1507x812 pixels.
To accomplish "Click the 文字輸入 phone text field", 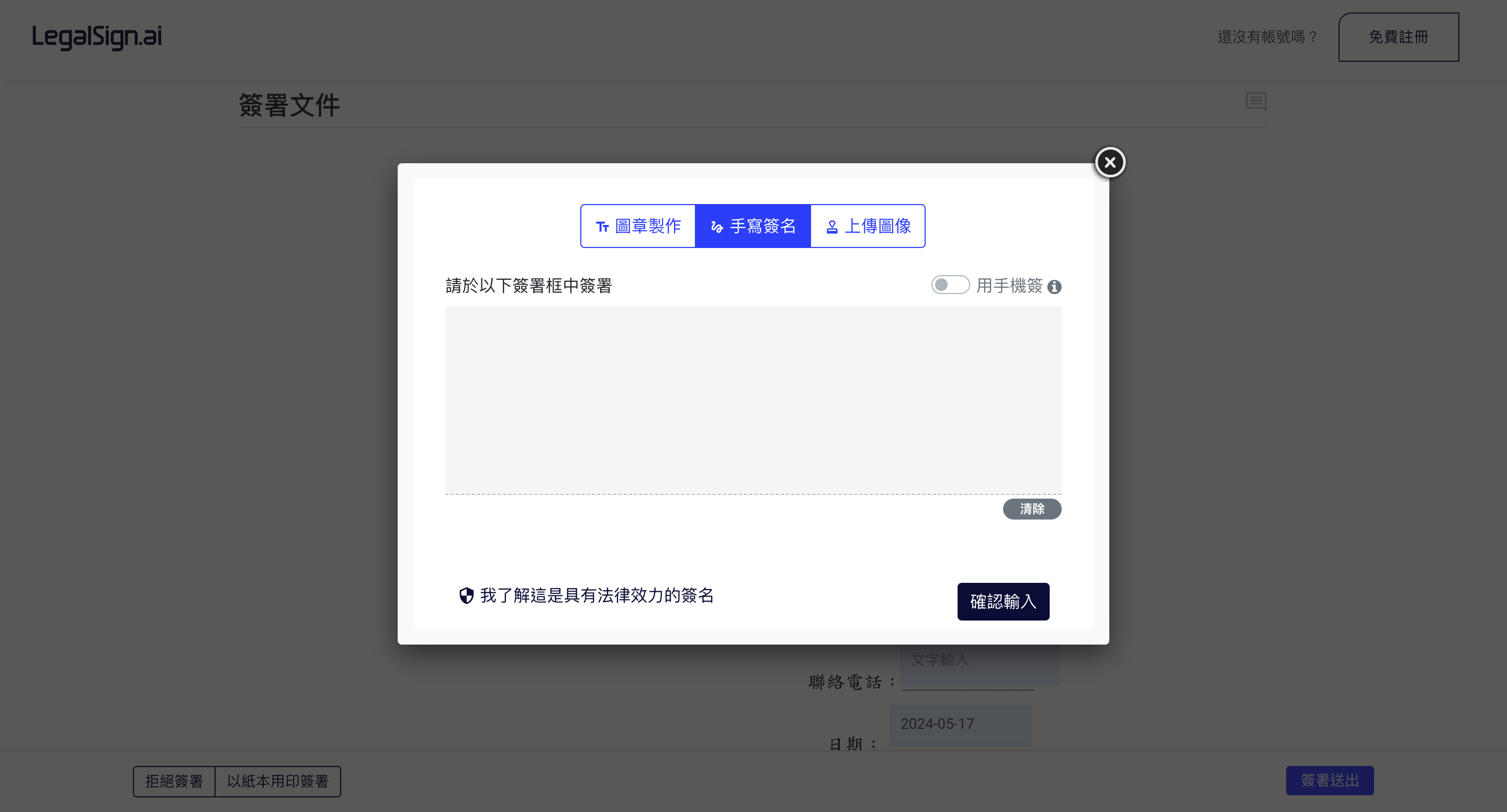I will pos(980,664).
